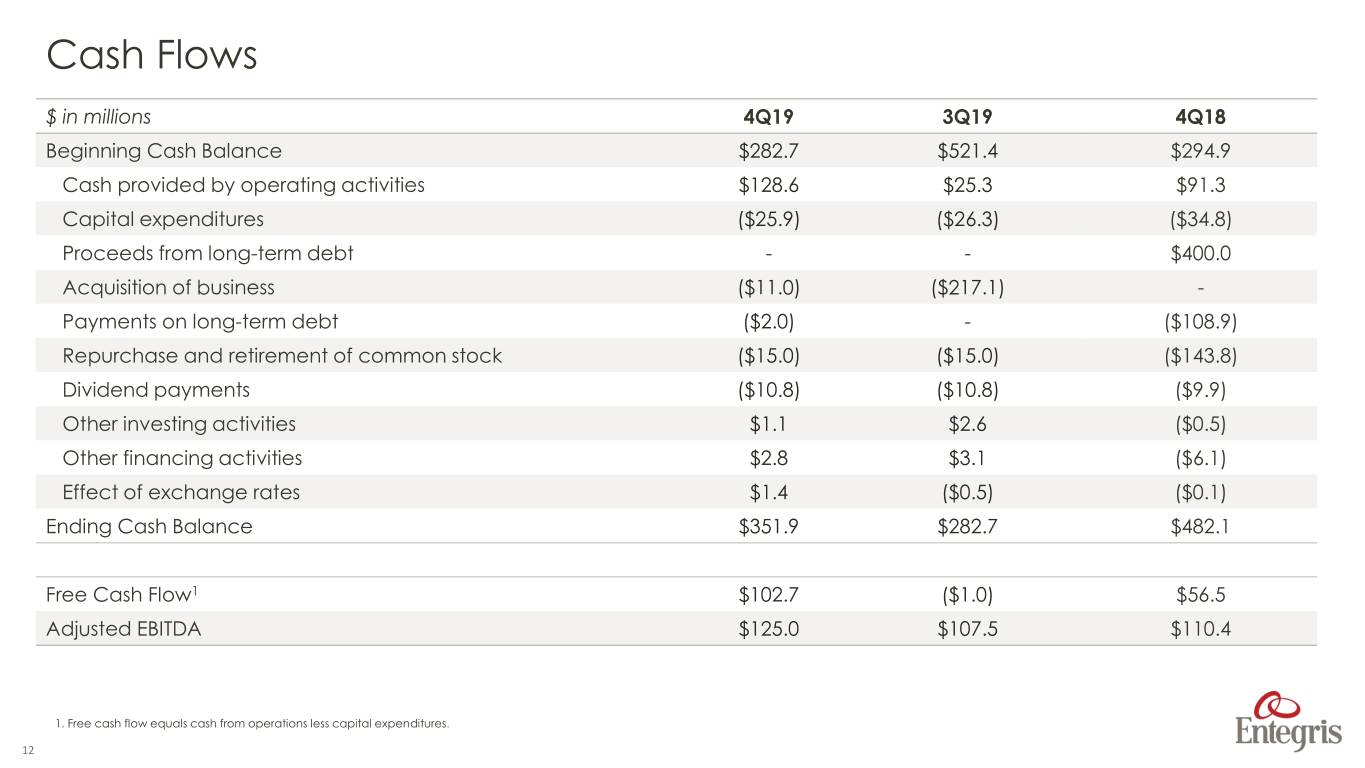Select the Cash Flows slide title
This screenshot has width=1365, height=768.
click(x=152, y=55)
